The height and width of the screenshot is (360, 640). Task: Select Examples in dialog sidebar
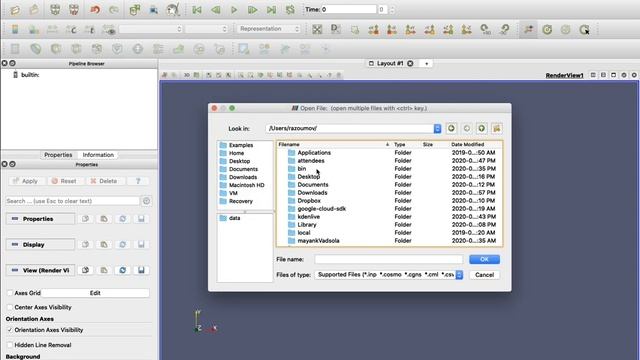click(x=241, y=145)
